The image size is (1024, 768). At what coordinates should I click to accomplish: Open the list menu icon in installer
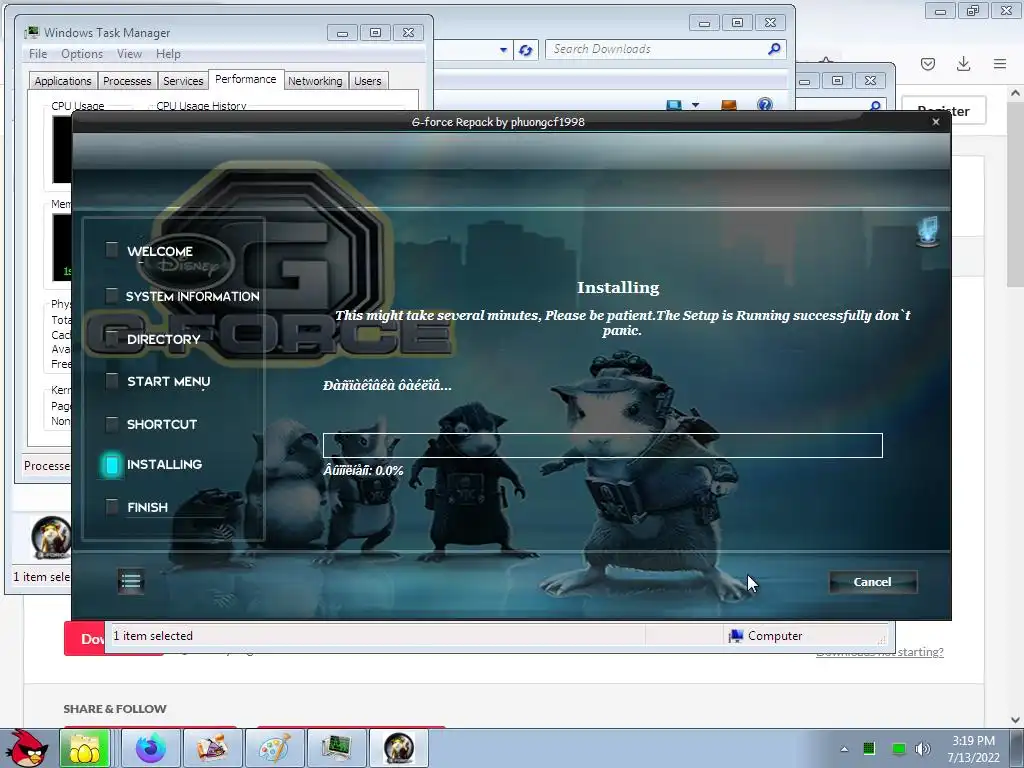coord(131,581)
